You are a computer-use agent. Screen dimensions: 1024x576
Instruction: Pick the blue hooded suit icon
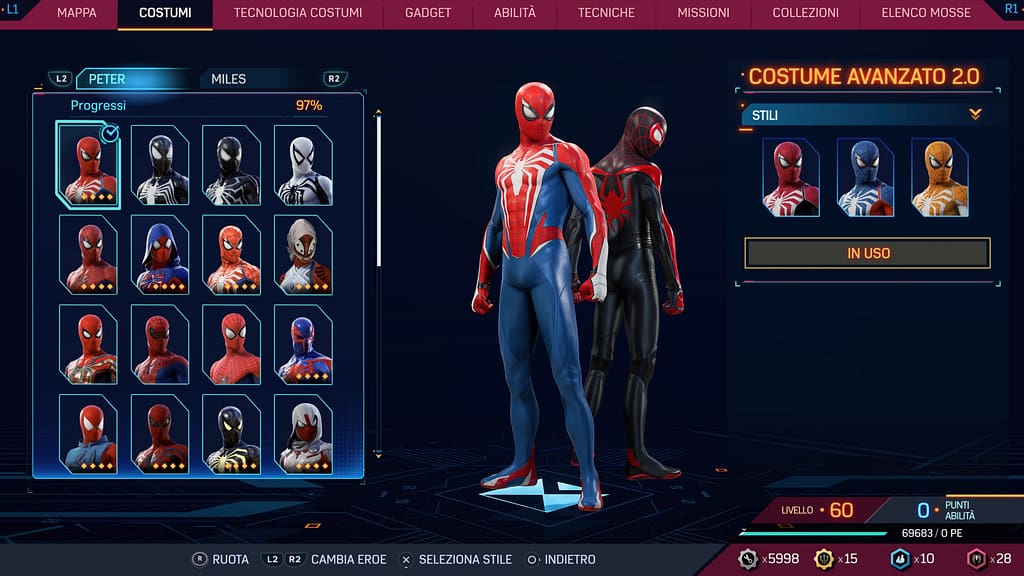[160, 255]
